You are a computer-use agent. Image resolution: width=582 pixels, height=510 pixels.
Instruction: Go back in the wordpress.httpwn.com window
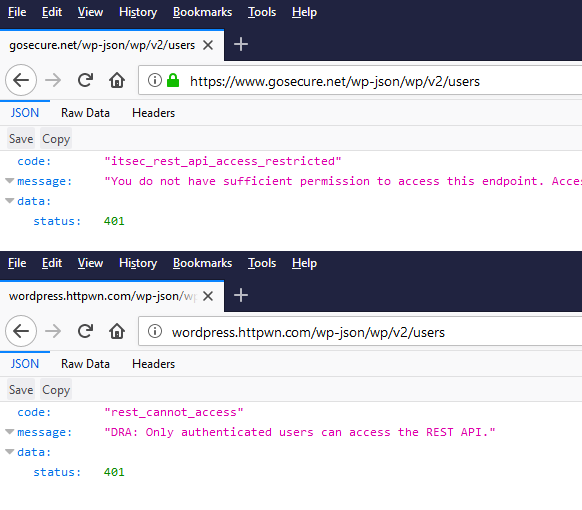(x=21, y=331)
